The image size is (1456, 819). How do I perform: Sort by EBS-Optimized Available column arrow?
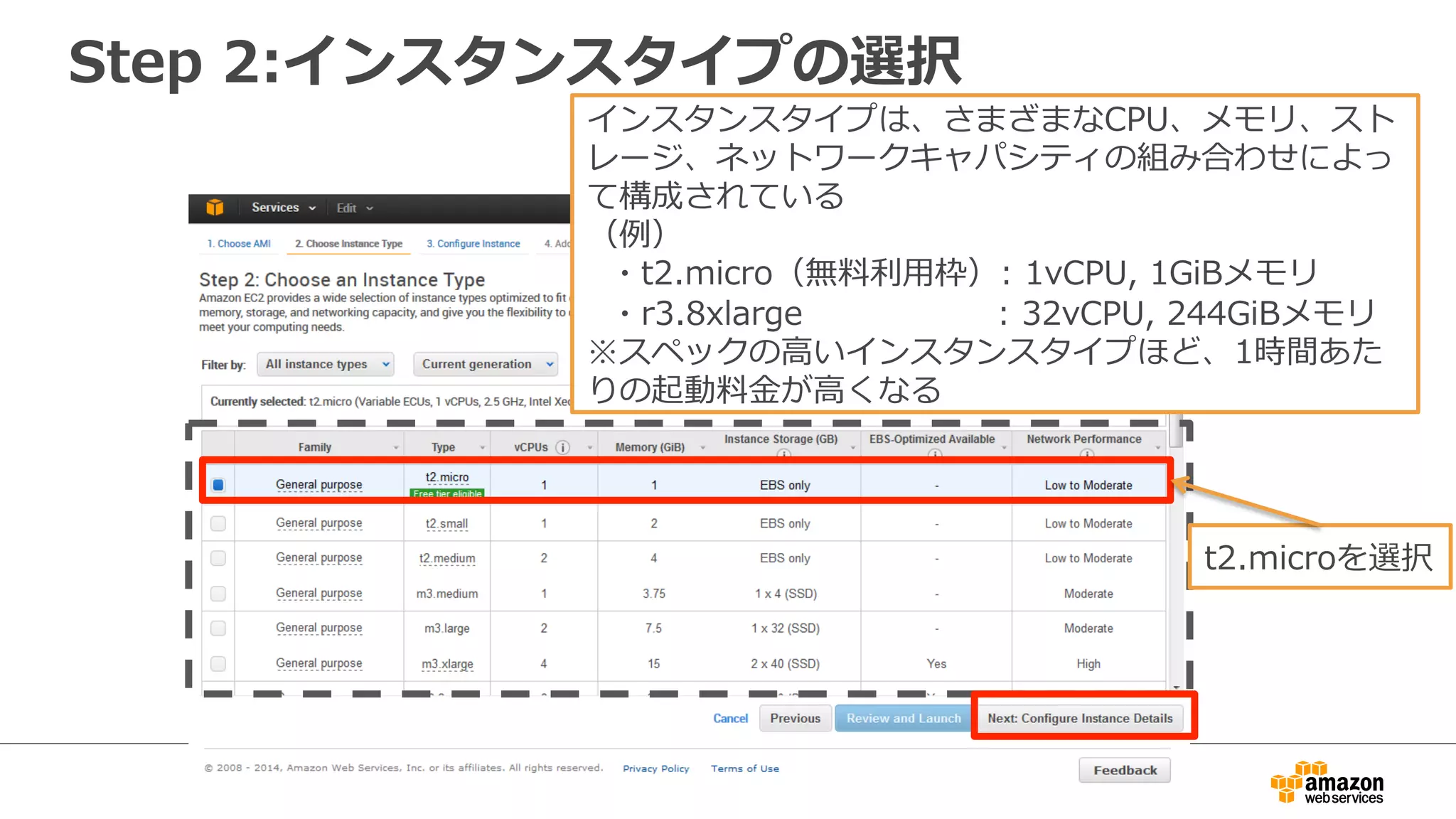[x=1004, y=448]
